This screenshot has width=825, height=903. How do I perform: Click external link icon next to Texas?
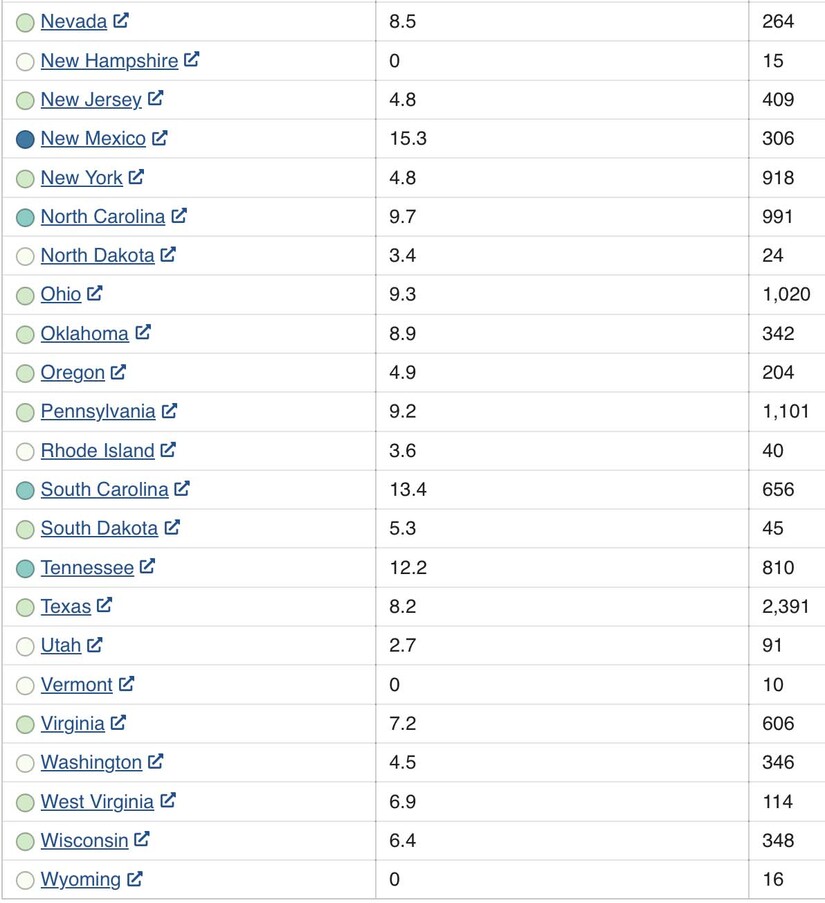pyautogui.click(x=105, y=605)
